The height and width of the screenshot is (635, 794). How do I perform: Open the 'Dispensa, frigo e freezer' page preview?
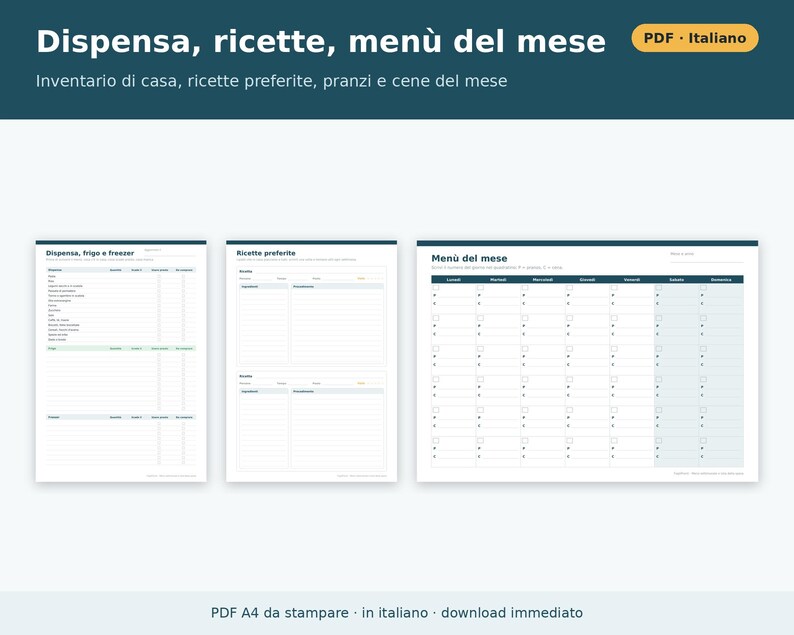(x=121, y=361)
